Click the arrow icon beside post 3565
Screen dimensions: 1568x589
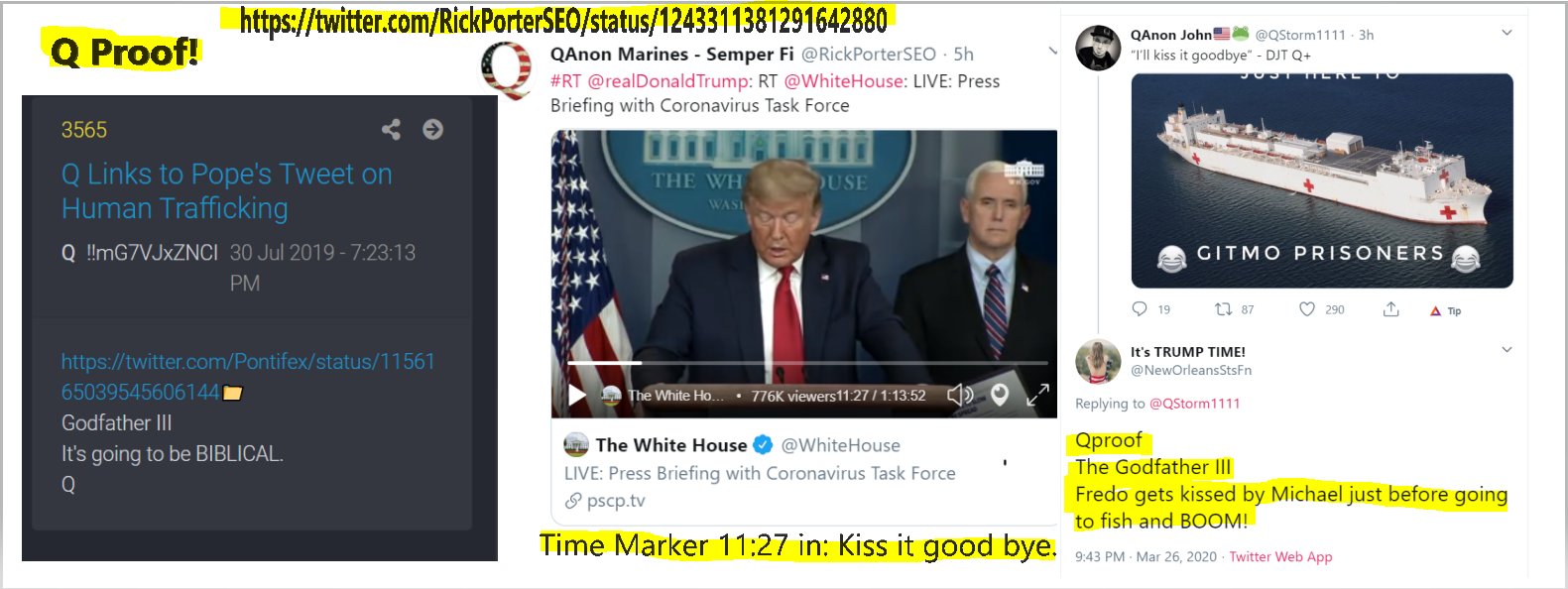click(432, 129)
